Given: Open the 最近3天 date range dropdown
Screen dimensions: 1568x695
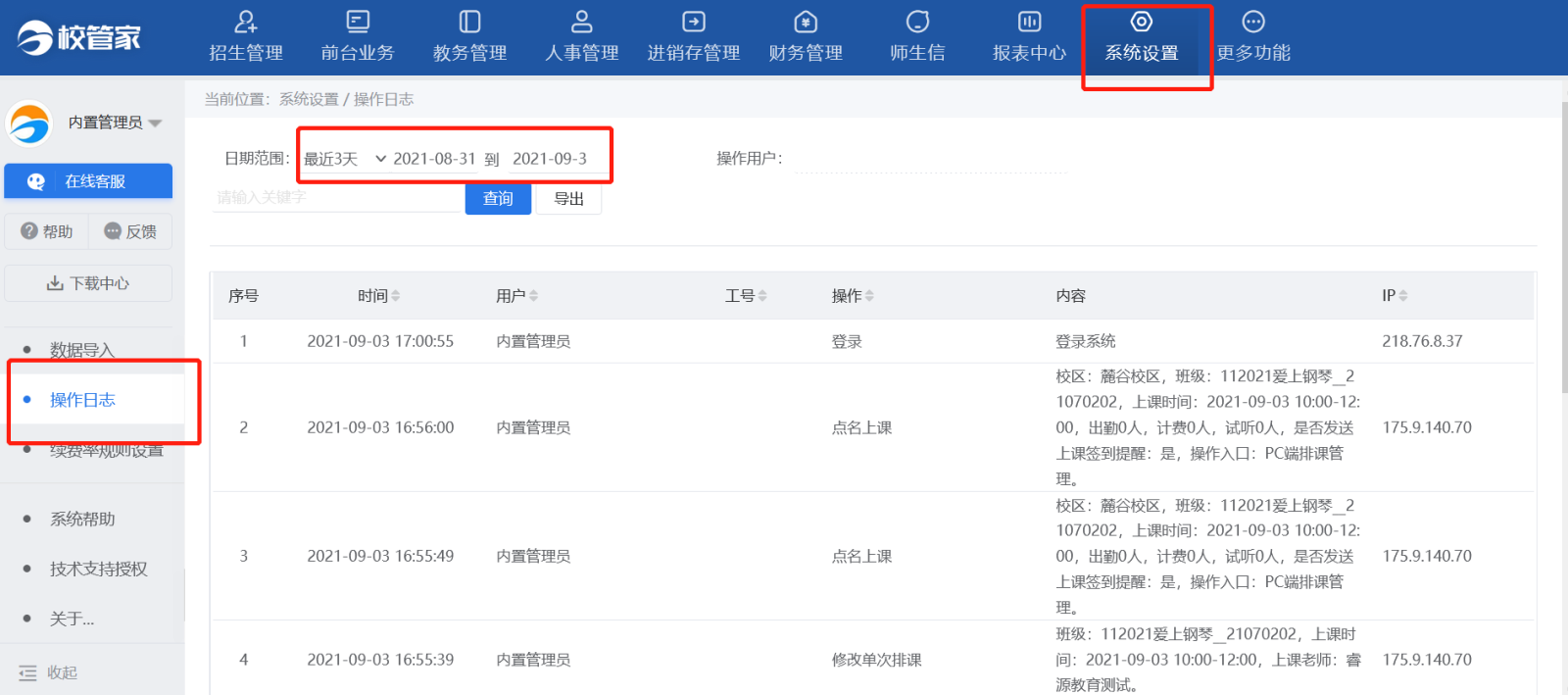Looking at the screenshot, I should pos(344,159).
